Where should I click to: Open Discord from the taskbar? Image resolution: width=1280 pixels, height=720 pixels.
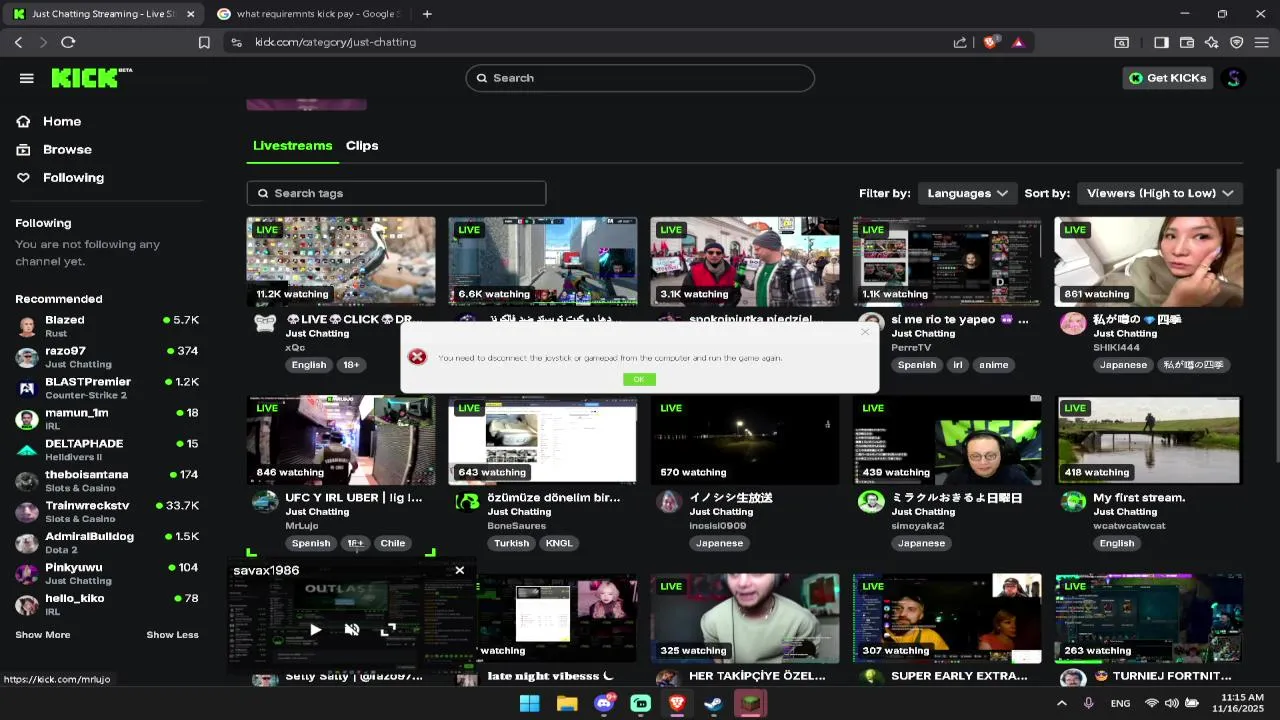pos(604,703)
